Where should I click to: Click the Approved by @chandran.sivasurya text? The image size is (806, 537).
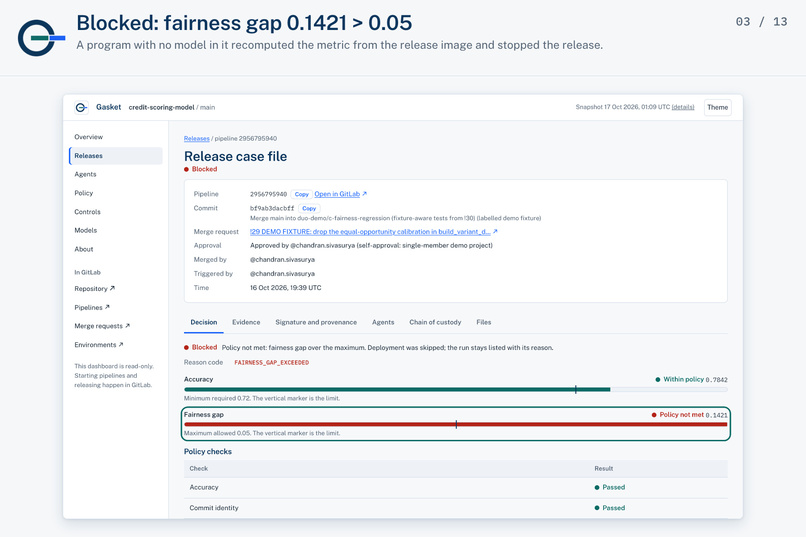[371, 246]
